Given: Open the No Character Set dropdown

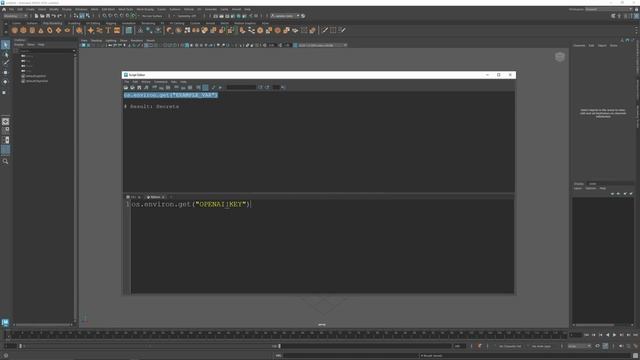Looking at the screenshot, I should (510, 346).
